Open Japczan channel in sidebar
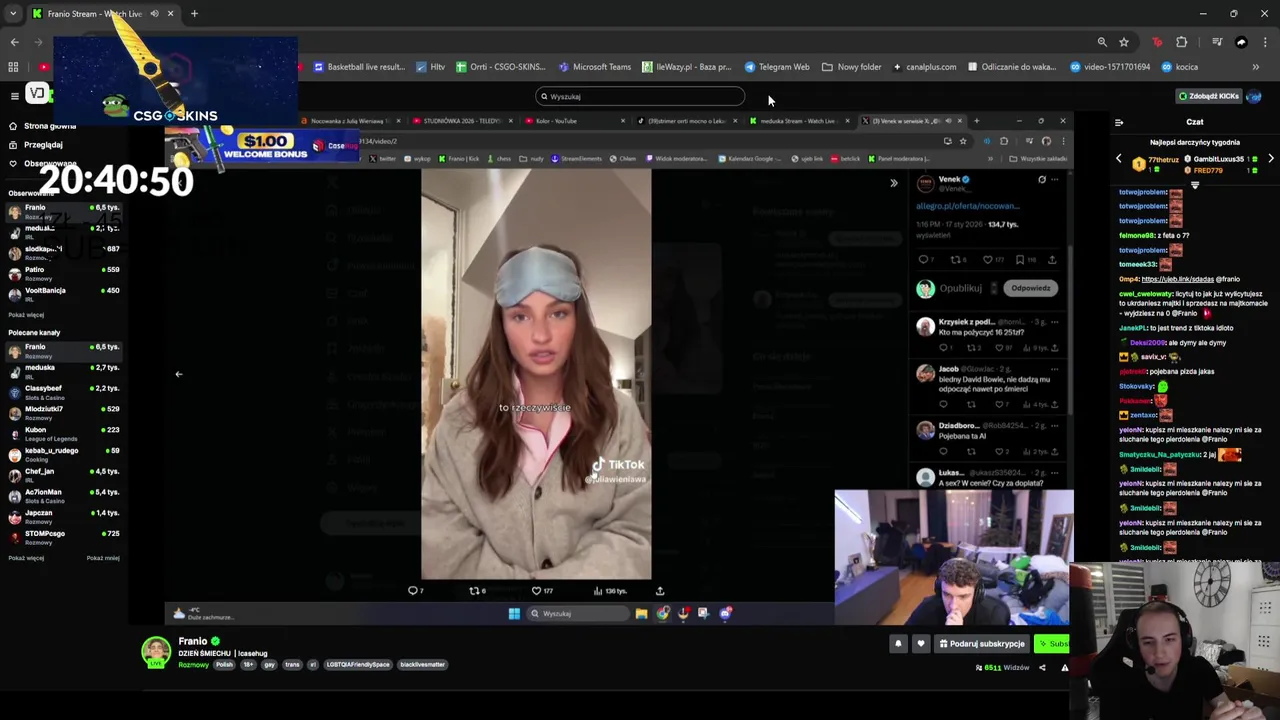 pos(63,517)
